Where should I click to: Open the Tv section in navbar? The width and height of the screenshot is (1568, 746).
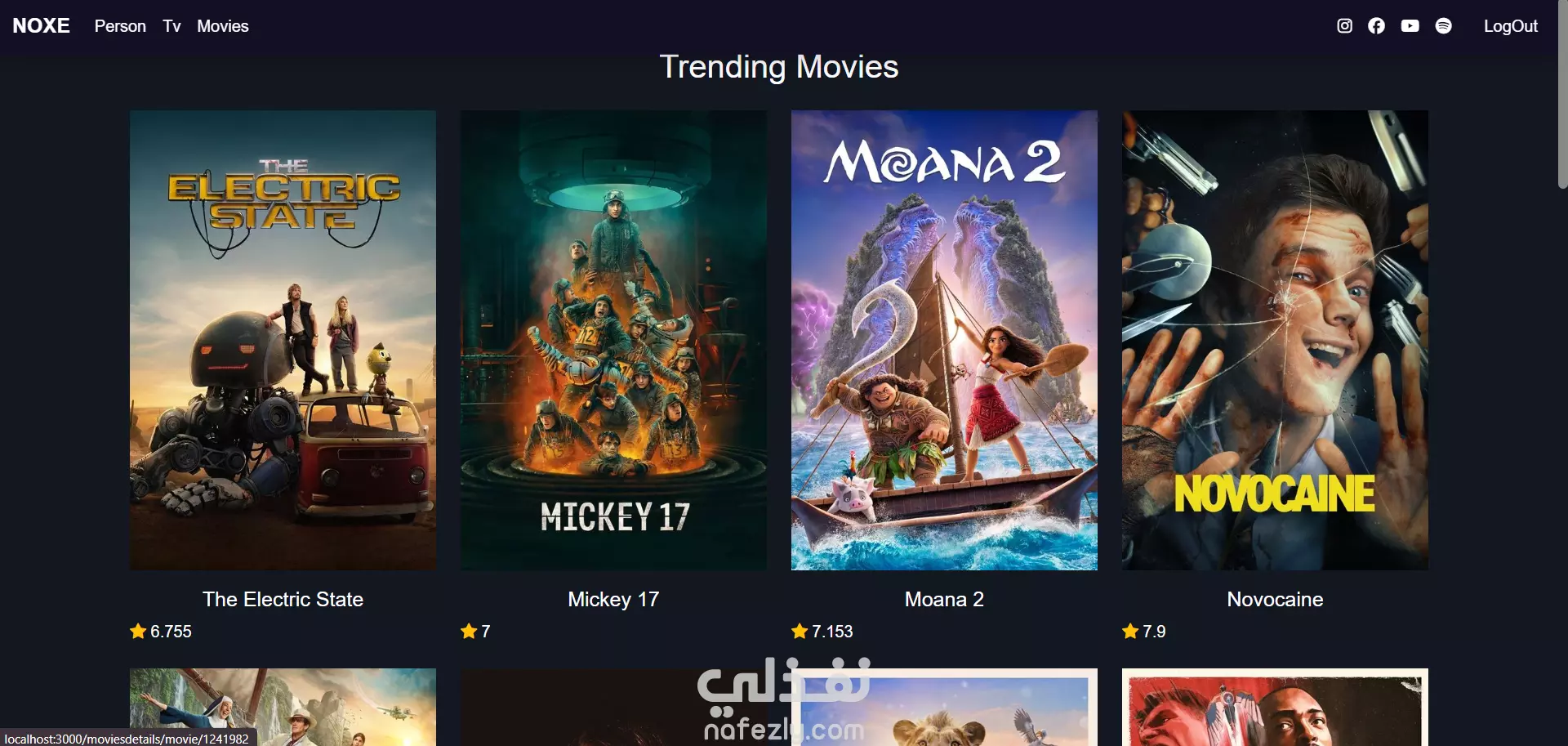pyautogui.click(x=171, y=26)
